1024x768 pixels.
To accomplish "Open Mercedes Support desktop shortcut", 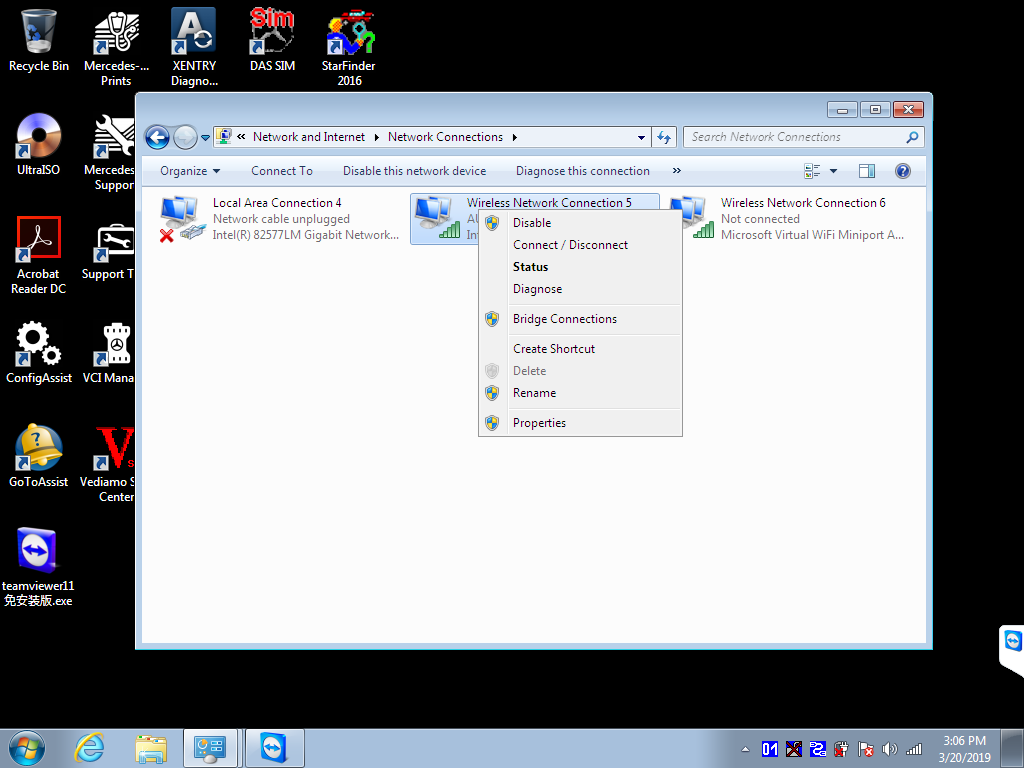I will (110, 152).
